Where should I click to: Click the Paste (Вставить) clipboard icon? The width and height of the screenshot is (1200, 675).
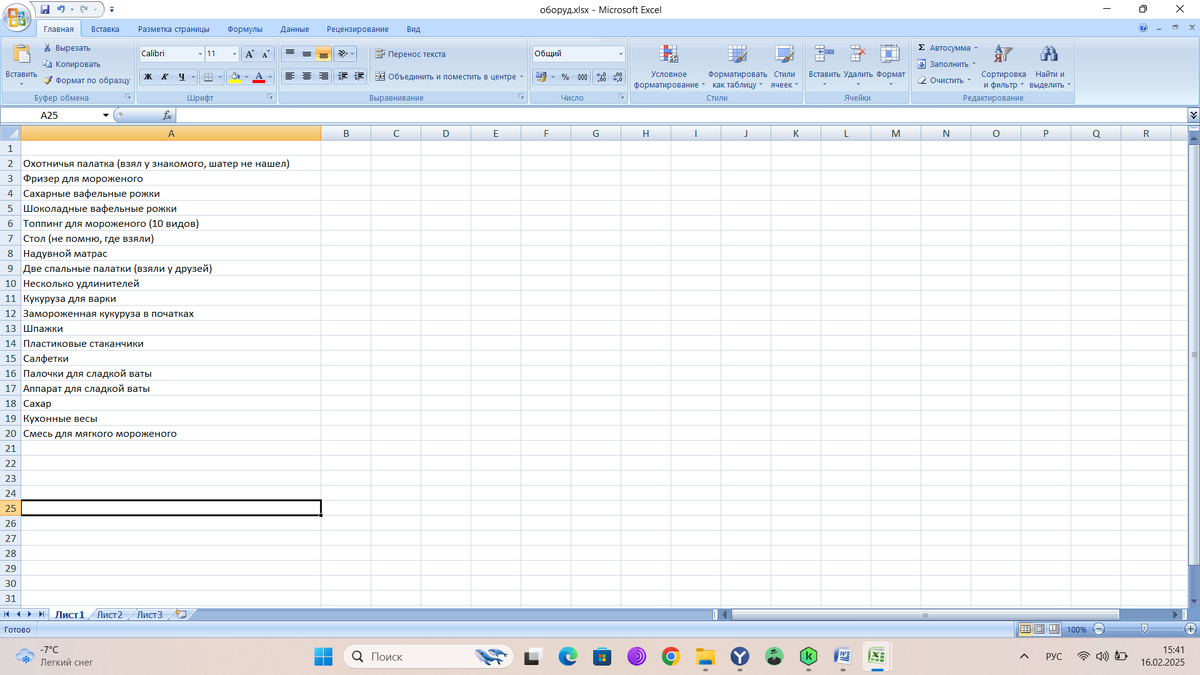point(21,56)
